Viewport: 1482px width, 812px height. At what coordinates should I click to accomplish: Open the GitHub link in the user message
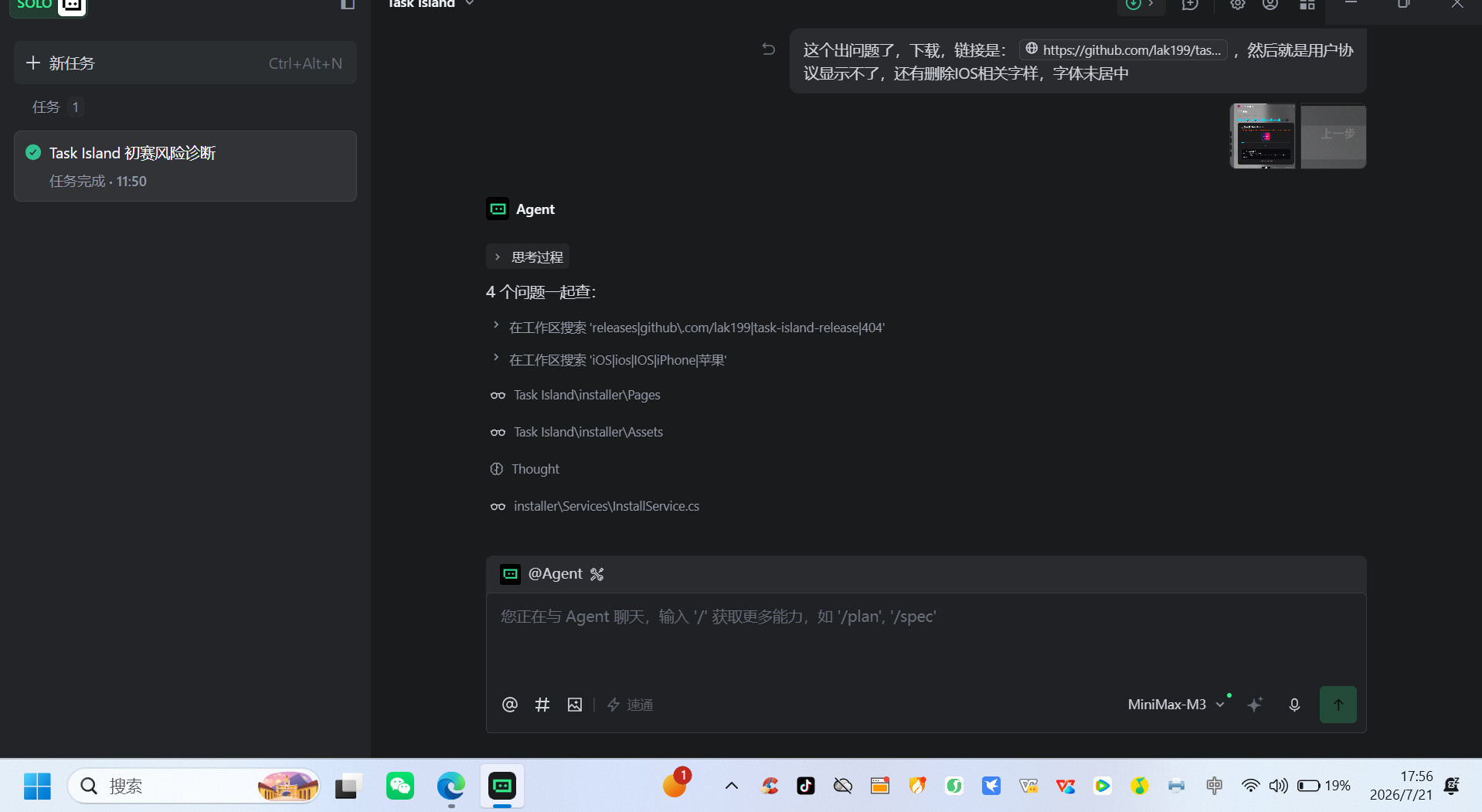1123,49
